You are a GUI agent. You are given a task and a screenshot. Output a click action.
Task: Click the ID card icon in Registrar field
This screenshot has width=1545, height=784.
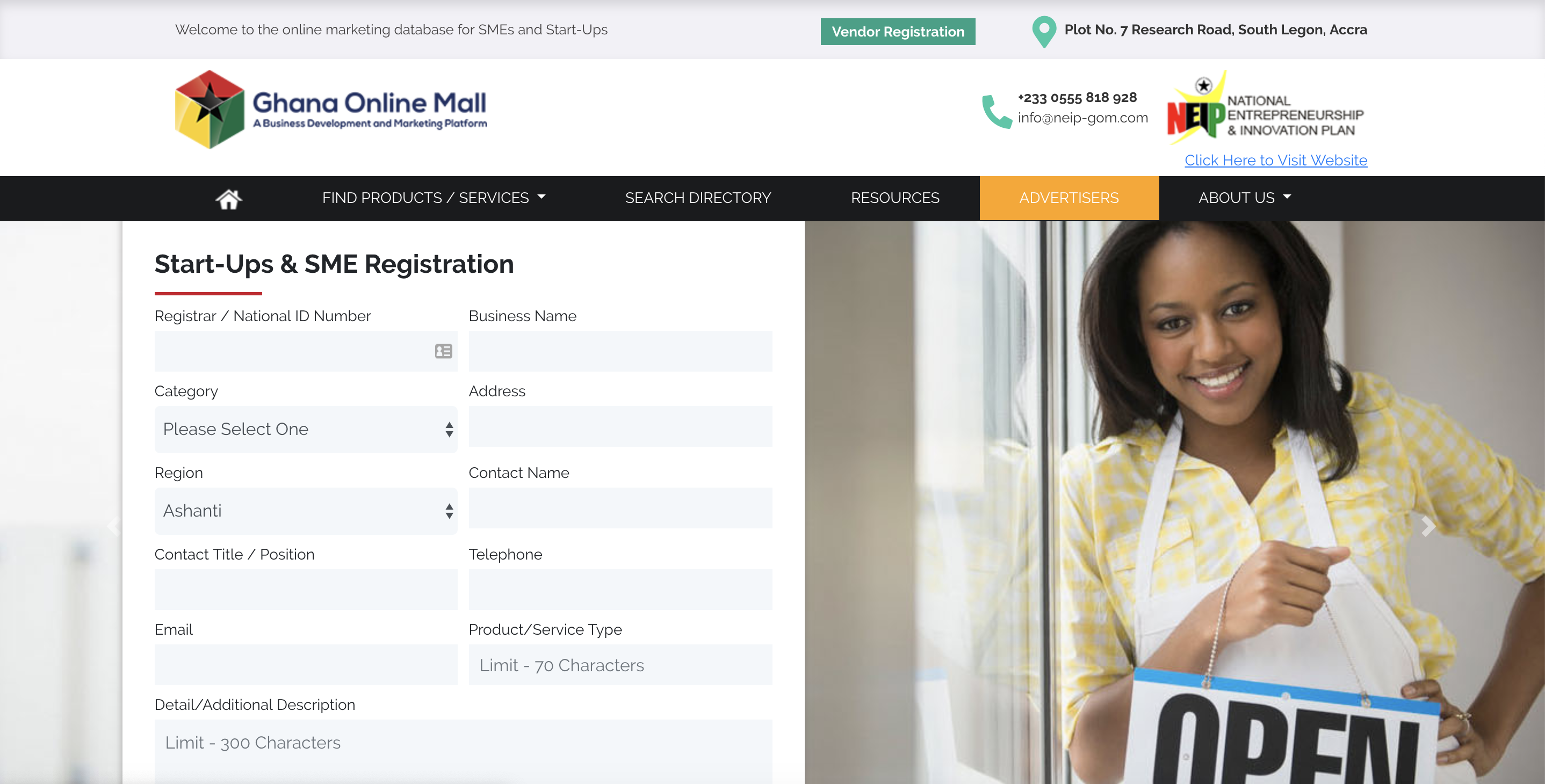tap(443, 351)
